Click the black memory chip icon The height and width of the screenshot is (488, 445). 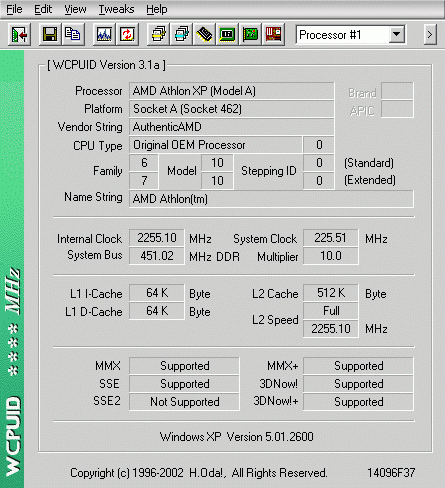pyautogui.click(x=204, y=34)
